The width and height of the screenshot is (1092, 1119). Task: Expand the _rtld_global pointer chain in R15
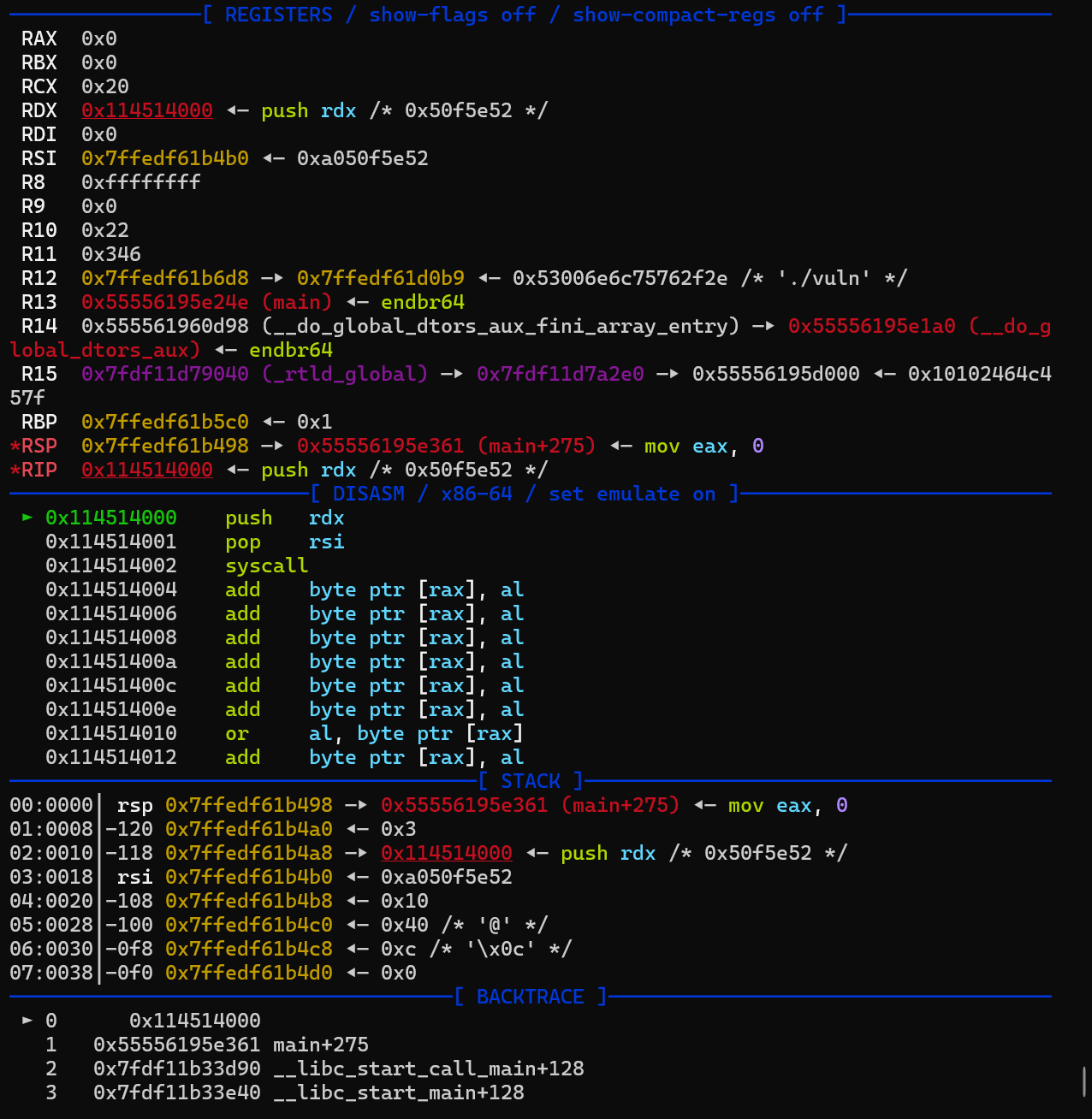[343, 374]
